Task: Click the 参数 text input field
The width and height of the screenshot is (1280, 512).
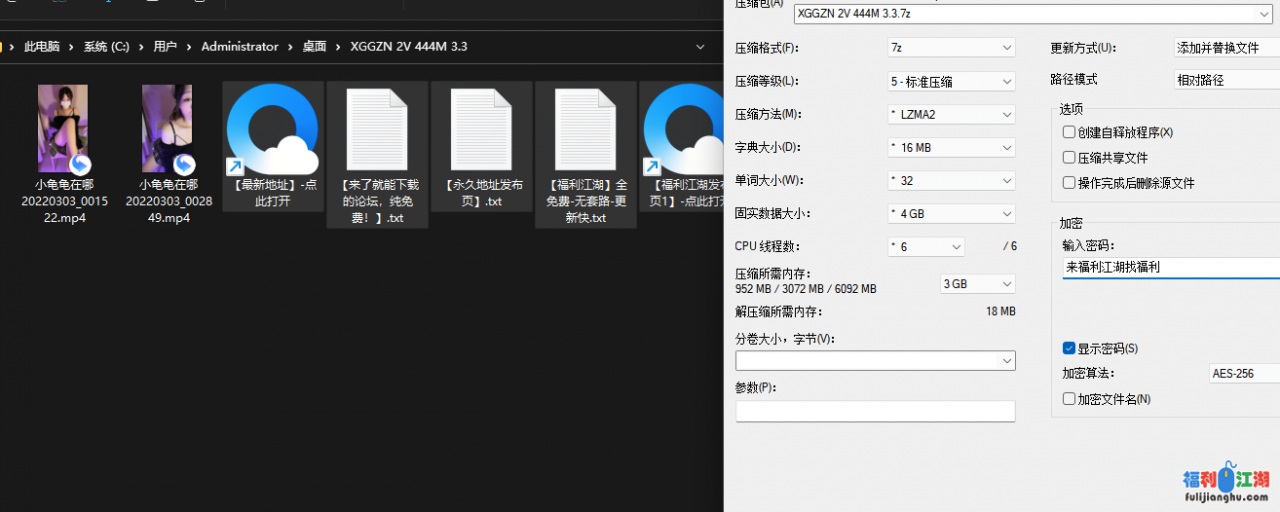Action: coord(875,411)
